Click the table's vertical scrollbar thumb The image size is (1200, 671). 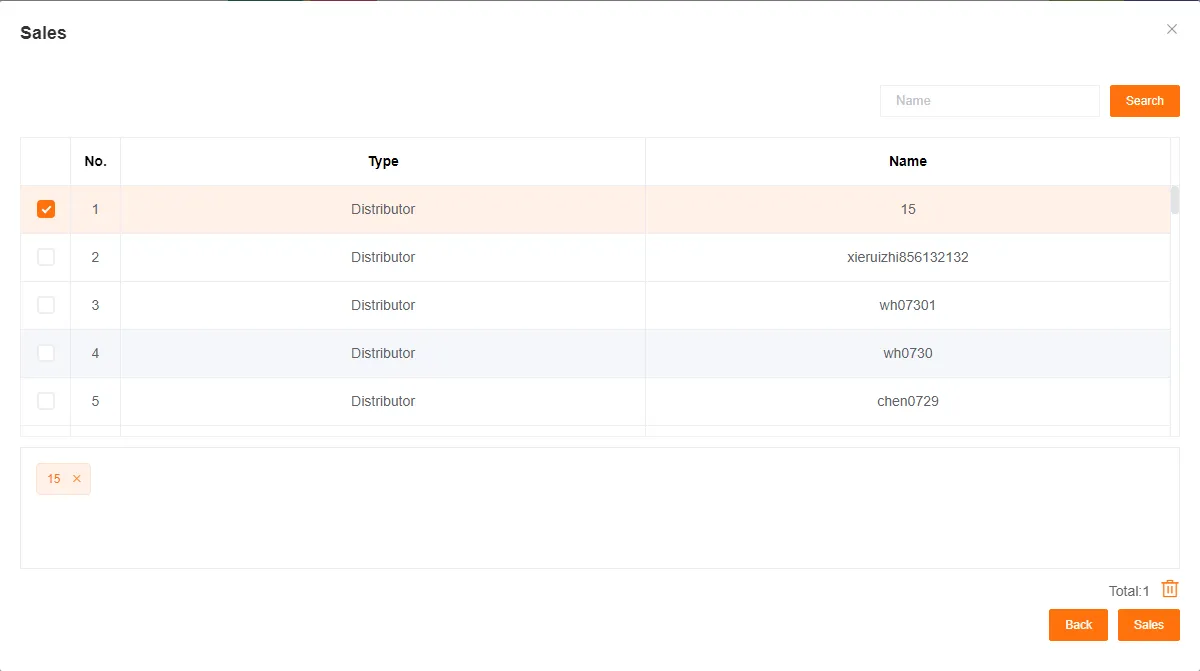1175,200
